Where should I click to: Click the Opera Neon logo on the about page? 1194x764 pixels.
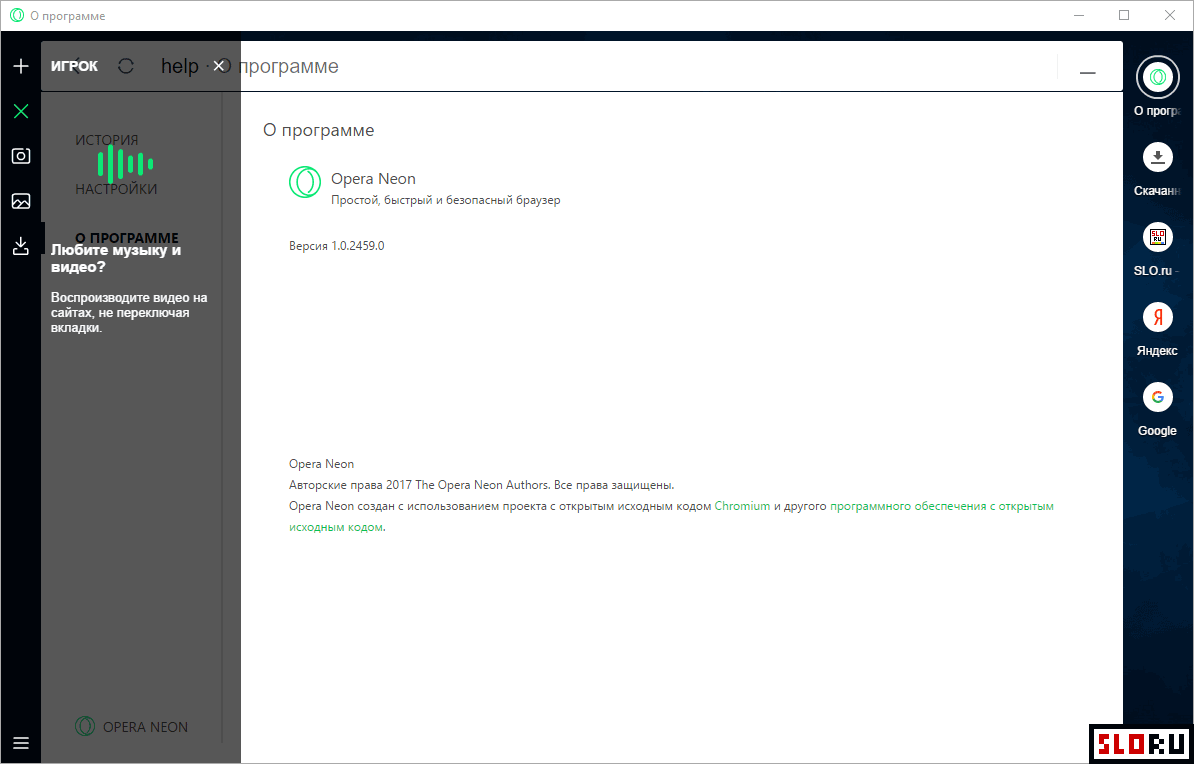pyautogui.click(x=305, y=182)
